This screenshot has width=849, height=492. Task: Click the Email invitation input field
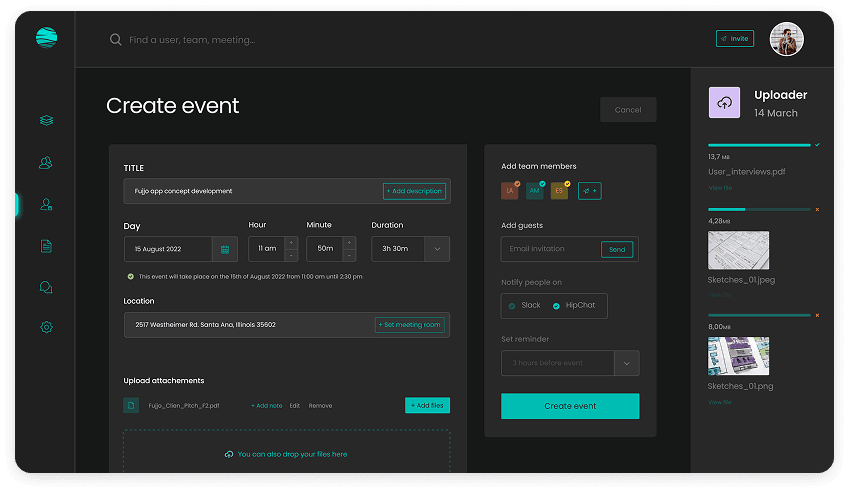point(550,249)
